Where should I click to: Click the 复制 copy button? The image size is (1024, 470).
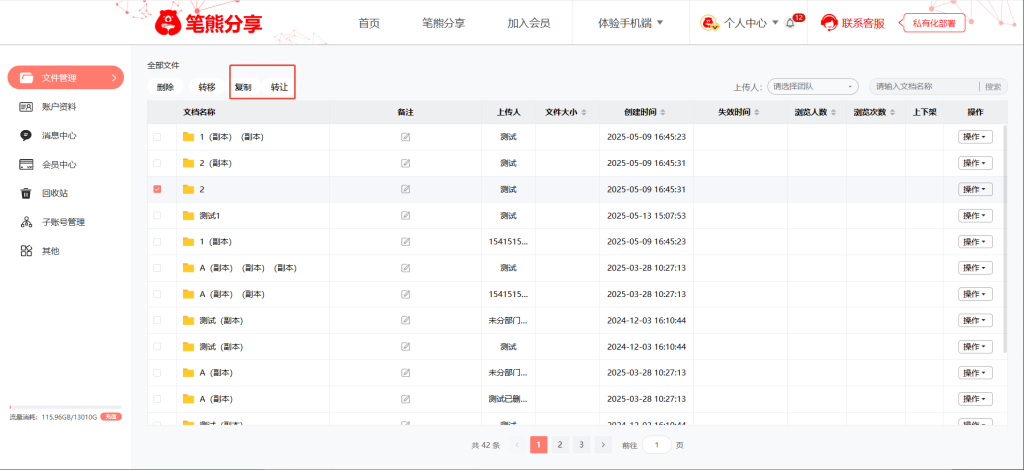(243, 88)
